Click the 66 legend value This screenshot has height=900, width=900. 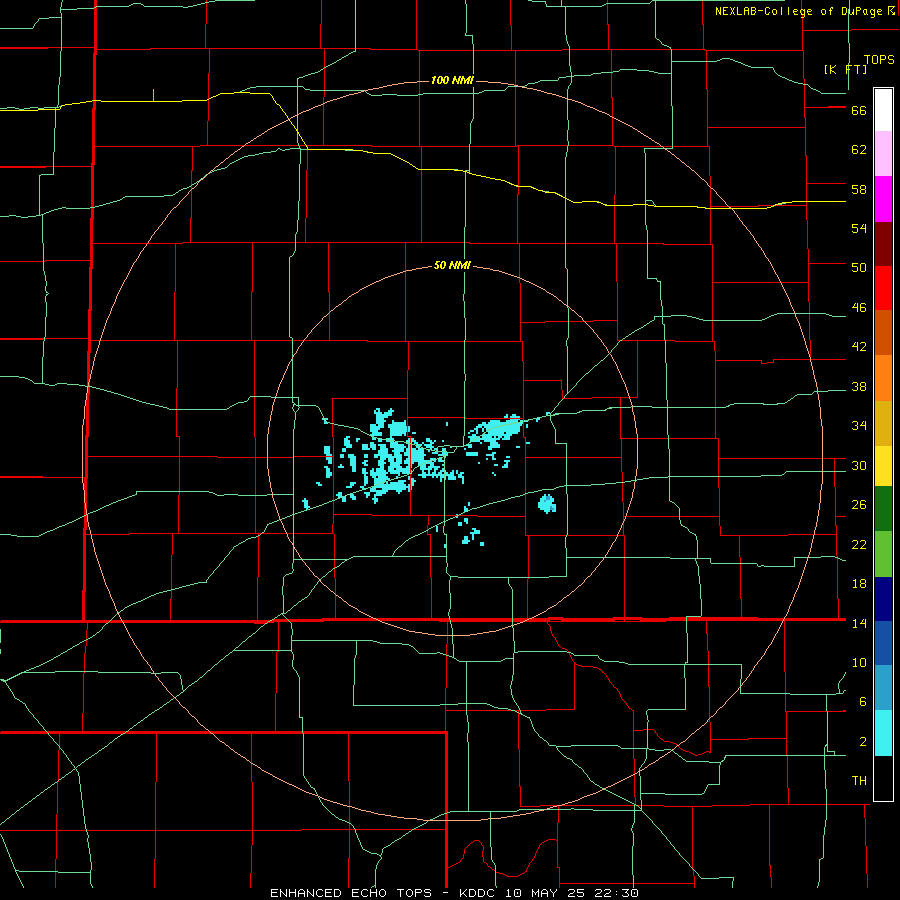click(x=859, y=110)
